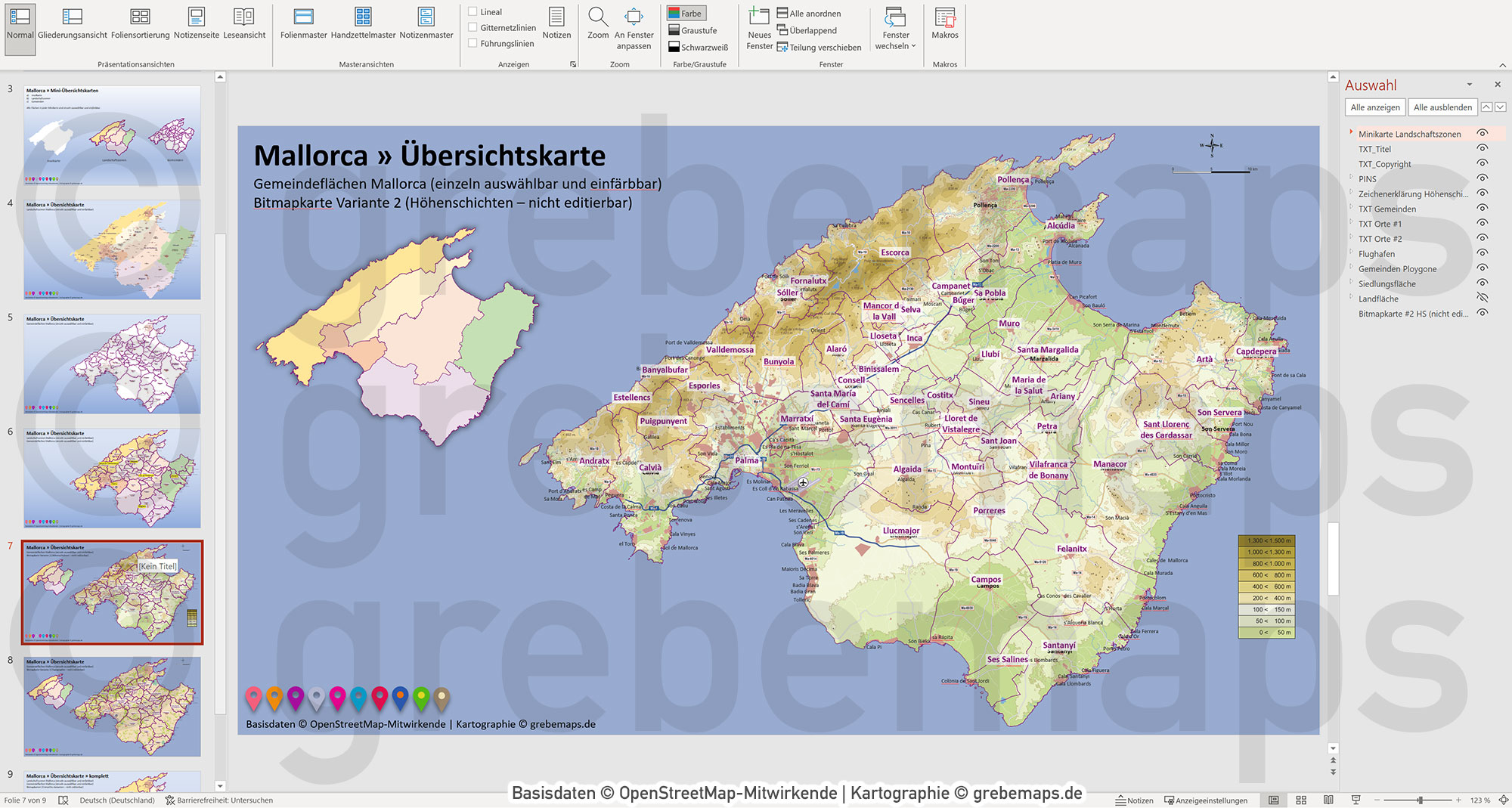Hide the PINS group
The height and width of the screenshot is (808, 1512).
click(1482, 178)
